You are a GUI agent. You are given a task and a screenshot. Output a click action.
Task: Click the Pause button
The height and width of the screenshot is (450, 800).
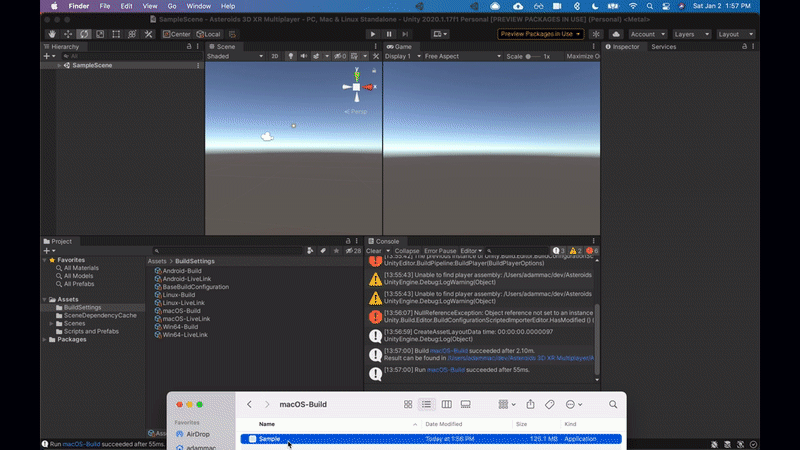[389, 34]
